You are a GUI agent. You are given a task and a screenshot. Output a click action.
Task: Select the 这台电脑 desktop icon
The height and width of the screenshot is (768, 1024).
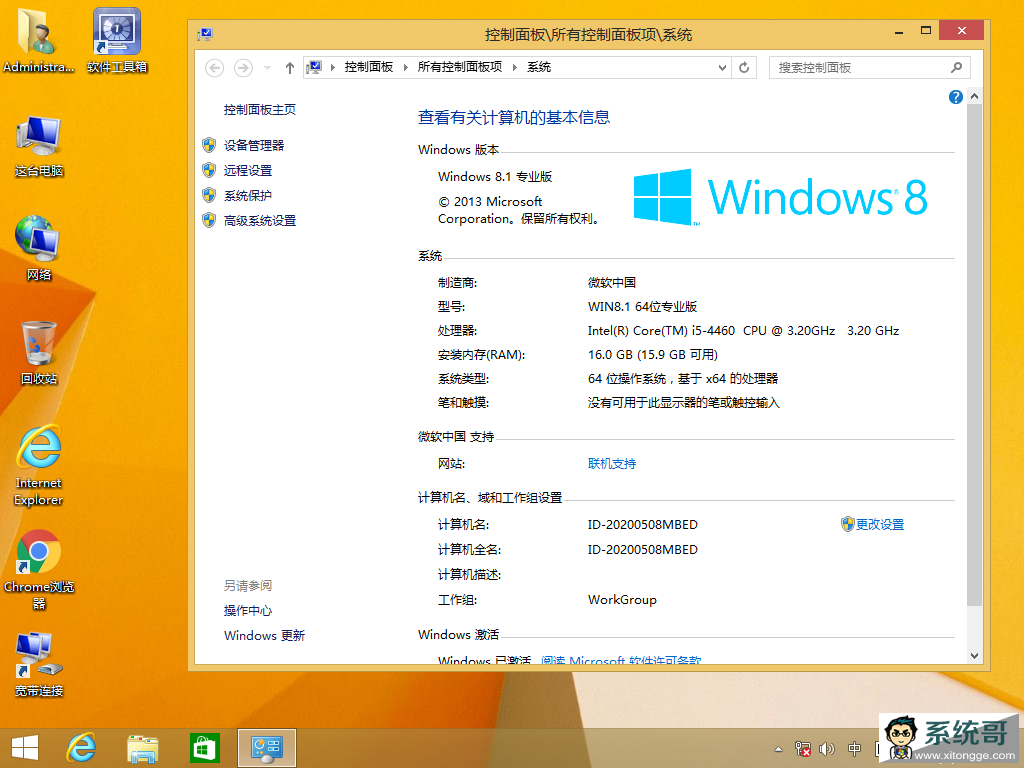coord(39,145)
